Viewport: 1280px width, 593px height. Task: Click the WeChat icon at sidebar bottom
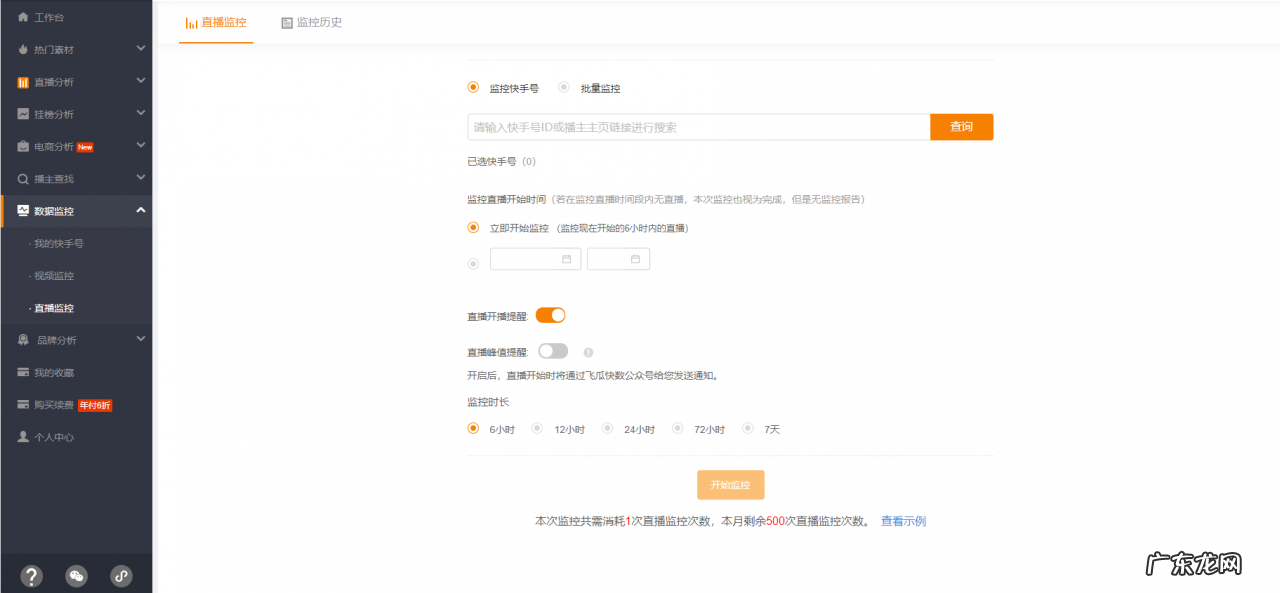[x=76, y=575]
